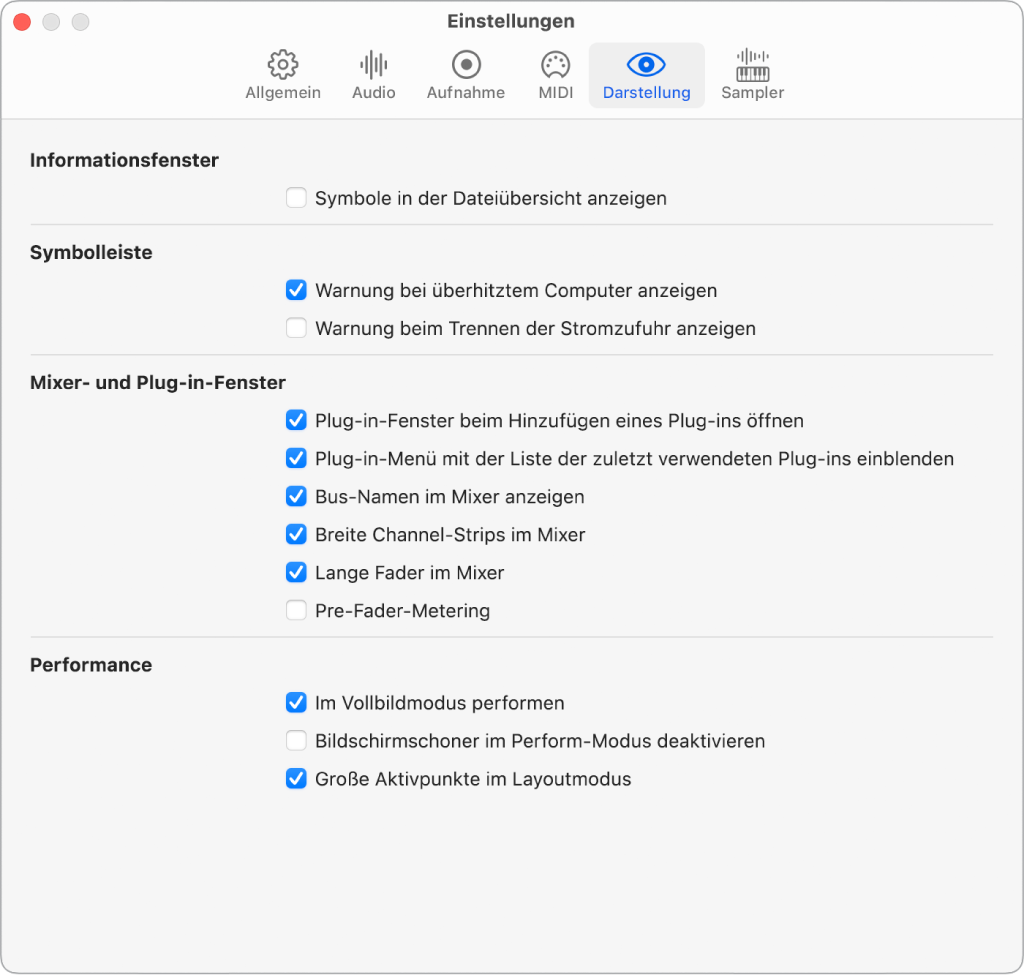
Task: Enable Warnung beim Trennen der Stromzufuhr
Action: click(x=296, y=328)
